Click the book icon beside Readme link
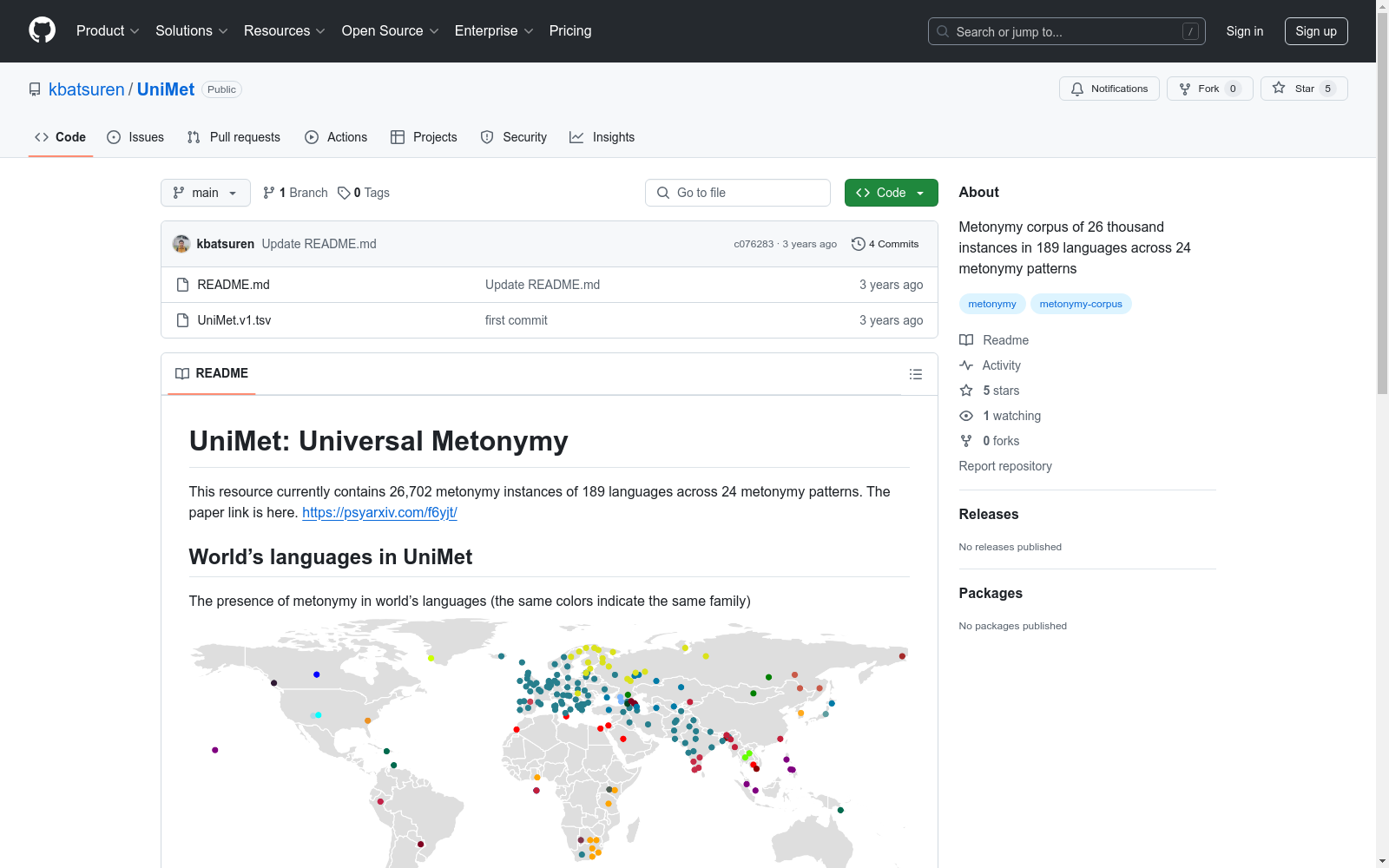This screenshot has height=868, width=1389. pos(966,340)
